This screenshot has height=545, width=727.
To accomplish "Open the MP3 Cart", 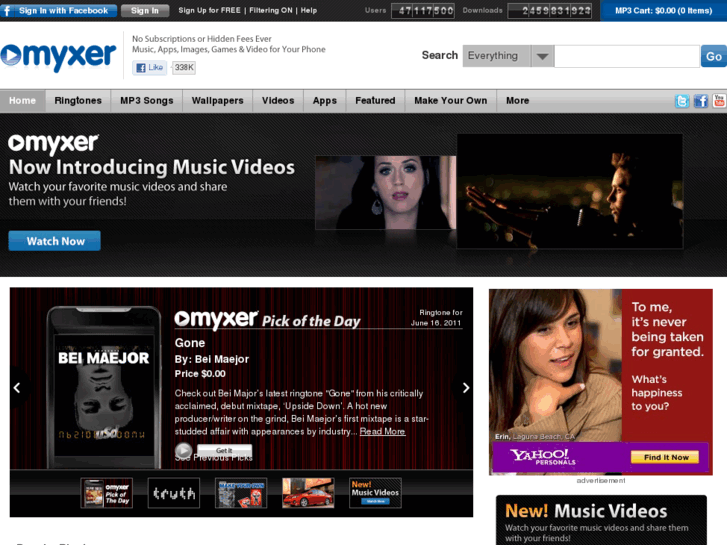I will point(663,10).
